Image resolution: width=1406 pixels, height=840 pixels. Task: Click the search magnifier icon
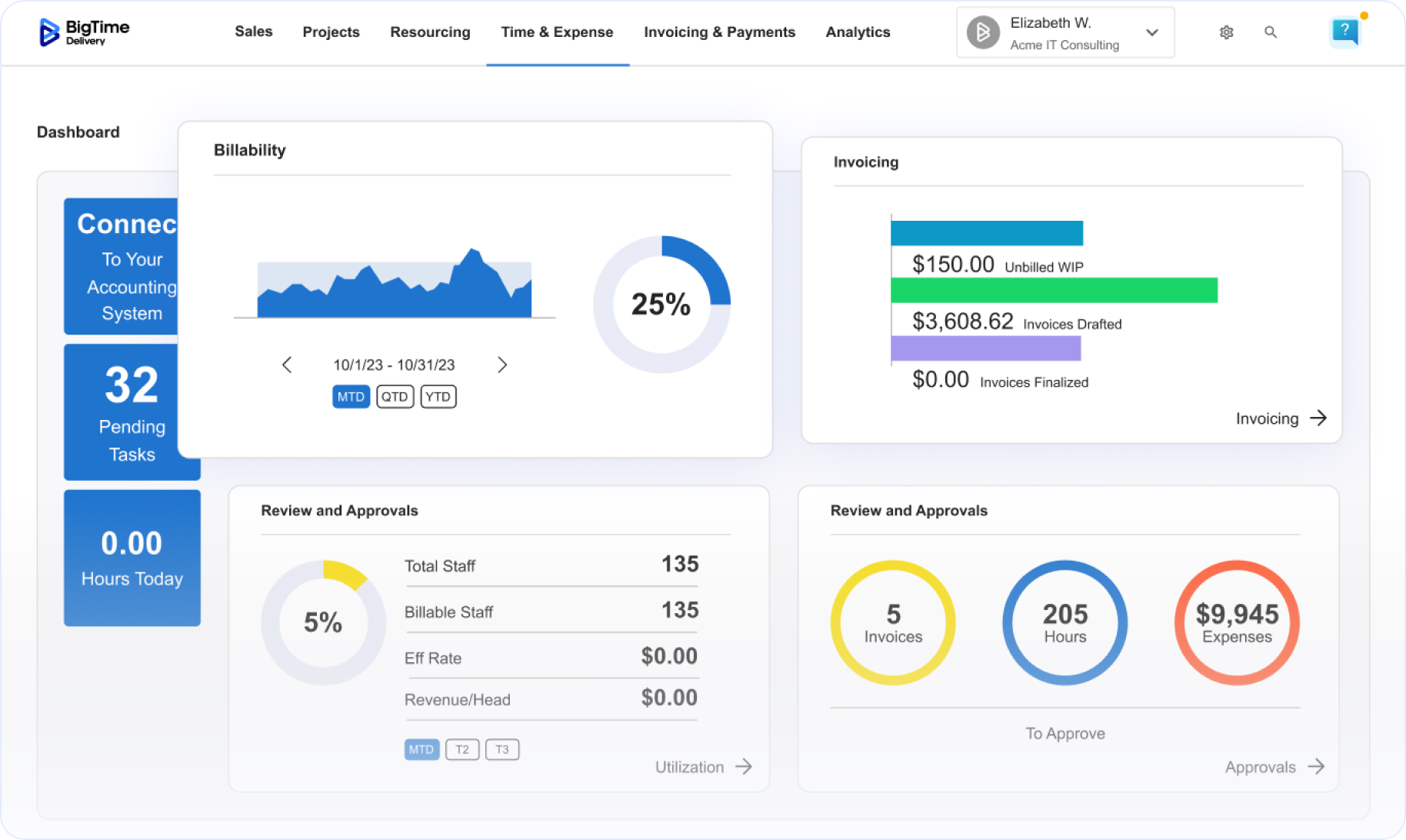[1271, 32]
